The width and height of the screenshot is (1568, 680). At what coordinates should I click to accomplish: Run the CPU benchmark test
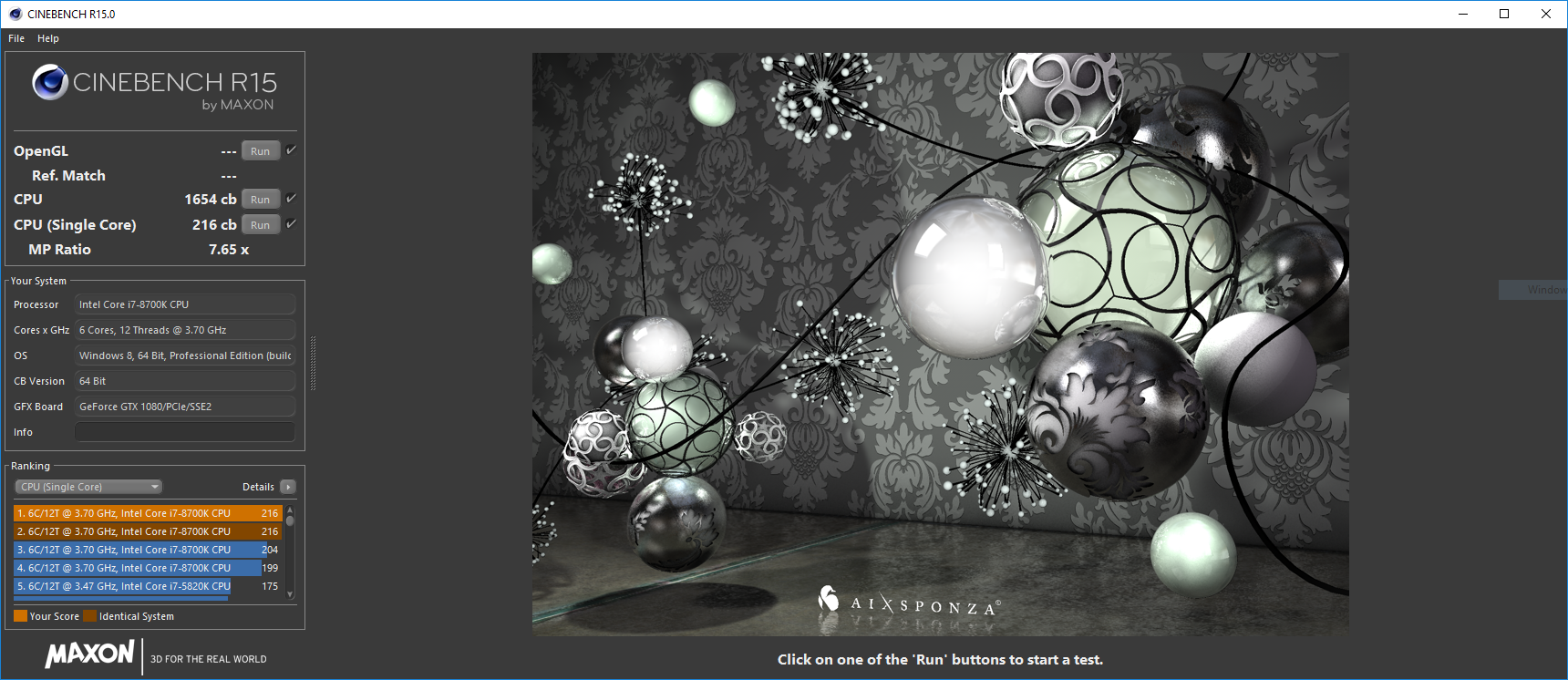click(261, 200)
